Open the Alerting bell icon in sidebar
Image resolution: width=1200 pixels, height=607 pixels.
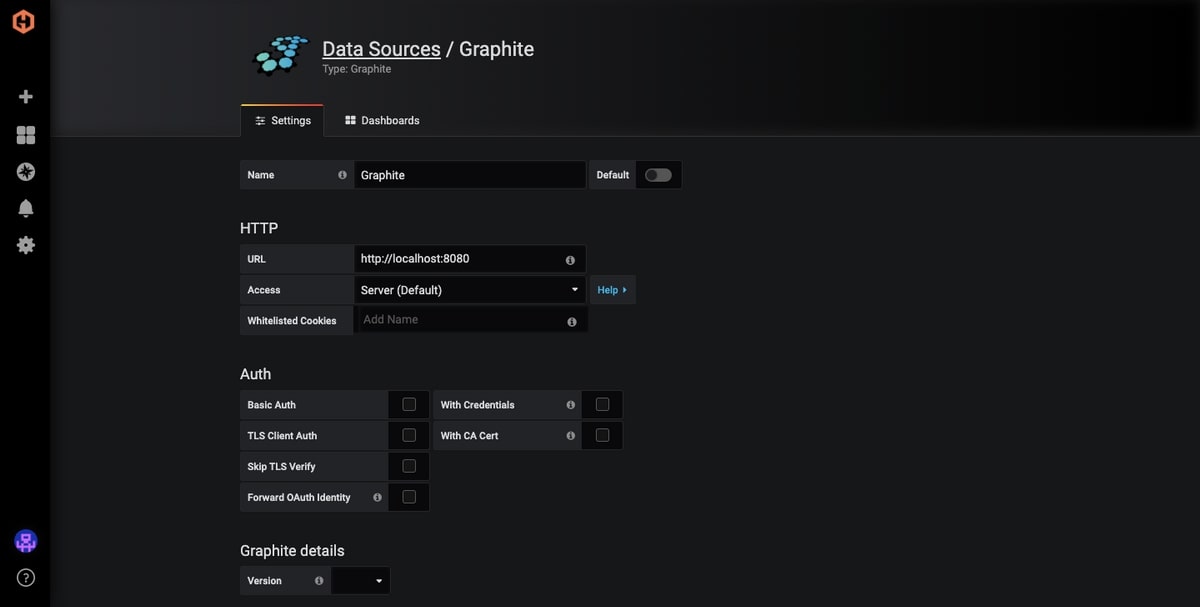tap(26, 208)
